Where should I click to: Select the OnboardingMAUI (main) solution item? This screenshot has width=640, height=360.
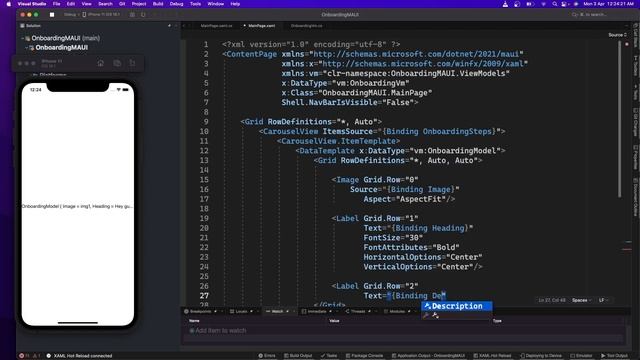click(65, 38)
